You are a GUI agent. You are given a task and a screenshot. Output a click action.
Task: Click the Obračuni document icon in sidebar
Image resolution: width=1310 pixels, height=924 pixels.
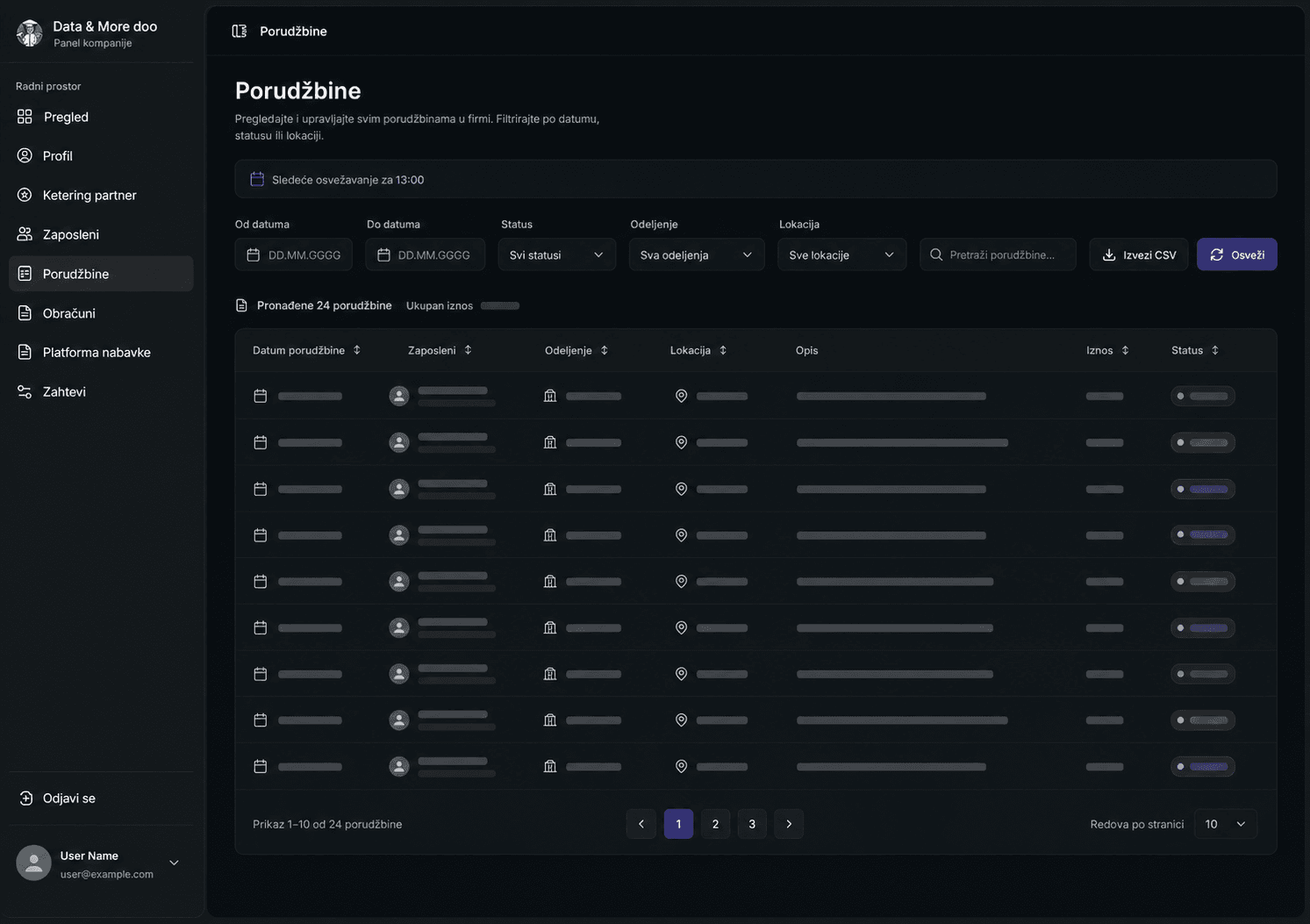point(25,312)
